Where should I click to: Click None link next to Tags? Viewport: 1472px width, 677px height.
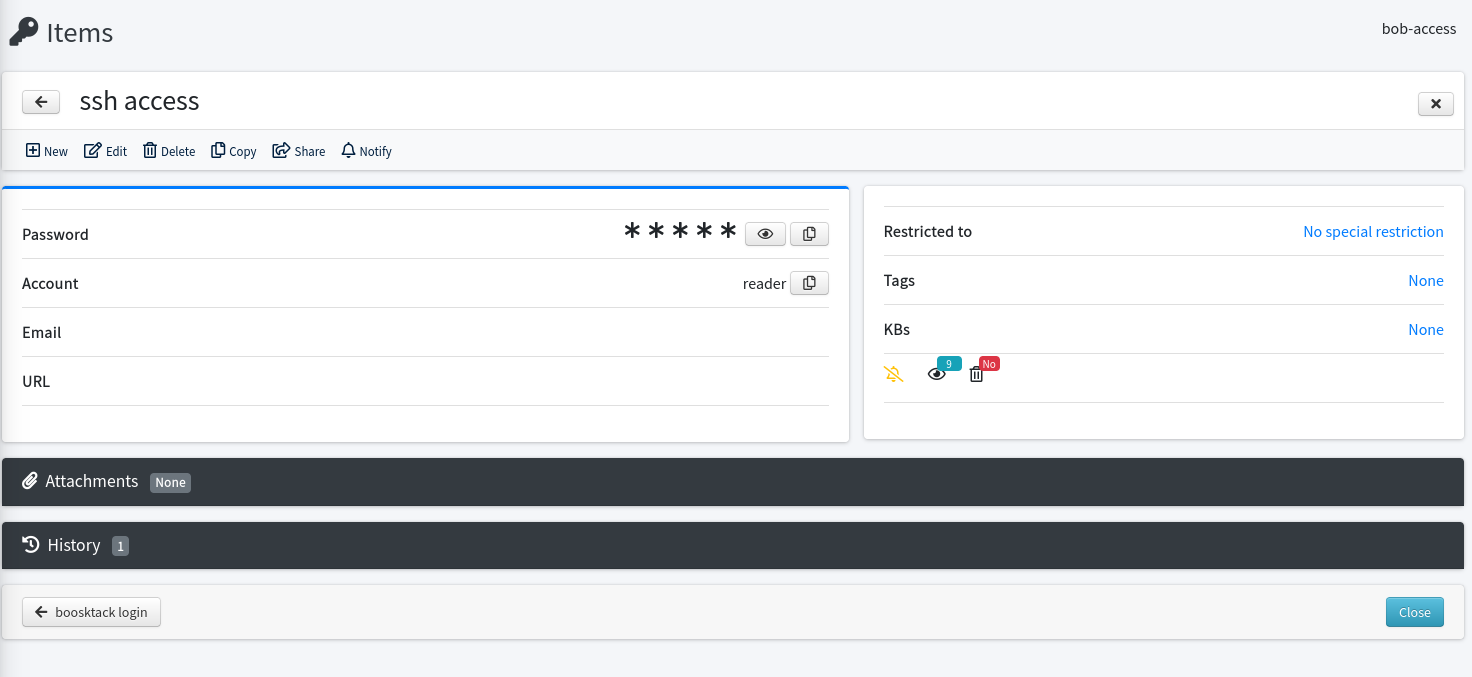[x=1425, y=281]
